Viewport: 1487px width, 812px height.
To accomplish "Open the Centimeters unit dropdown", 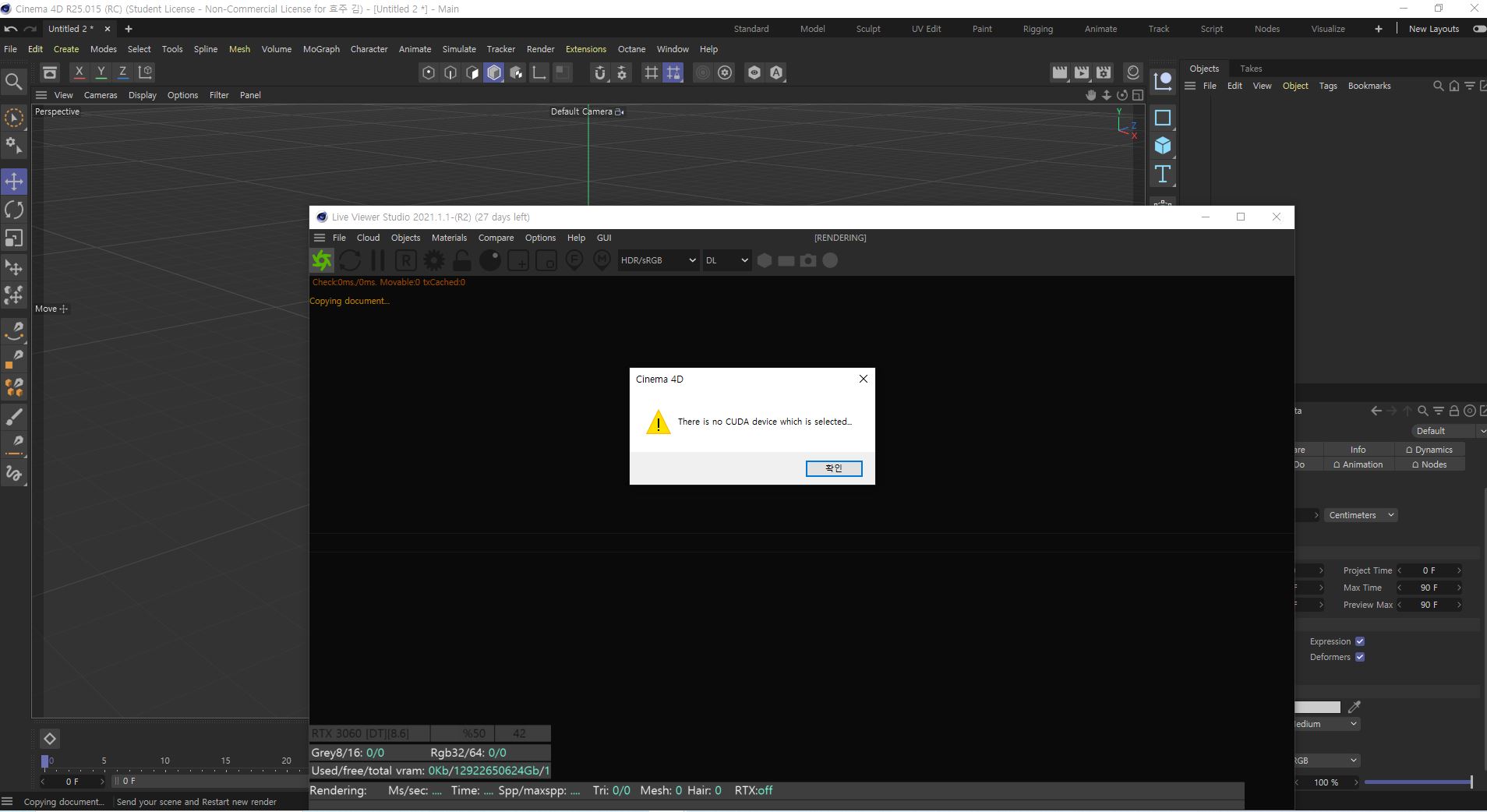I will pyautogui.click(x=1361, y=515).
